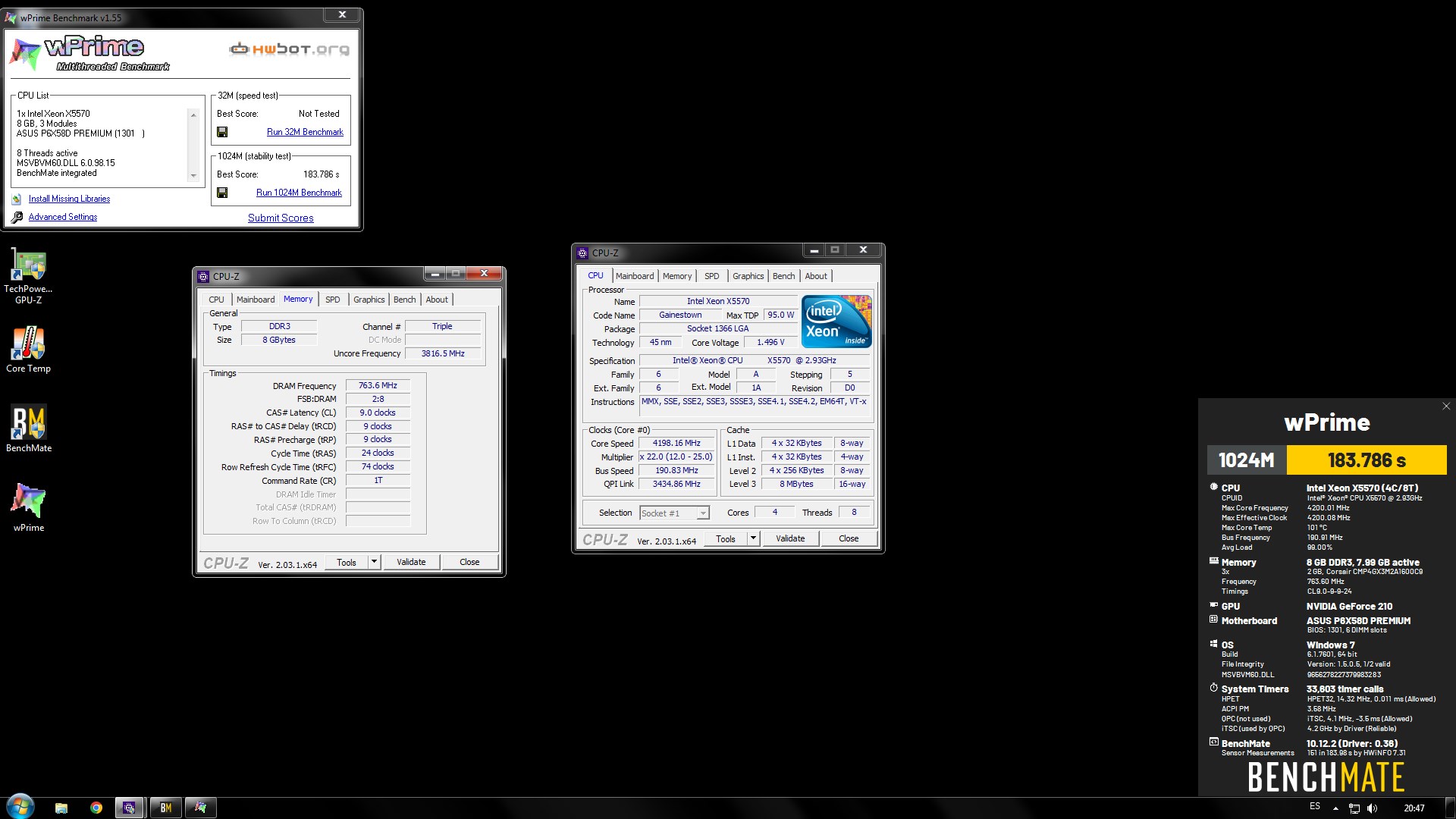The height and width of the screenshot is (819, 1456).
Task: Click the save icon beside Run 1024M Benchmark
Action: 222,193
